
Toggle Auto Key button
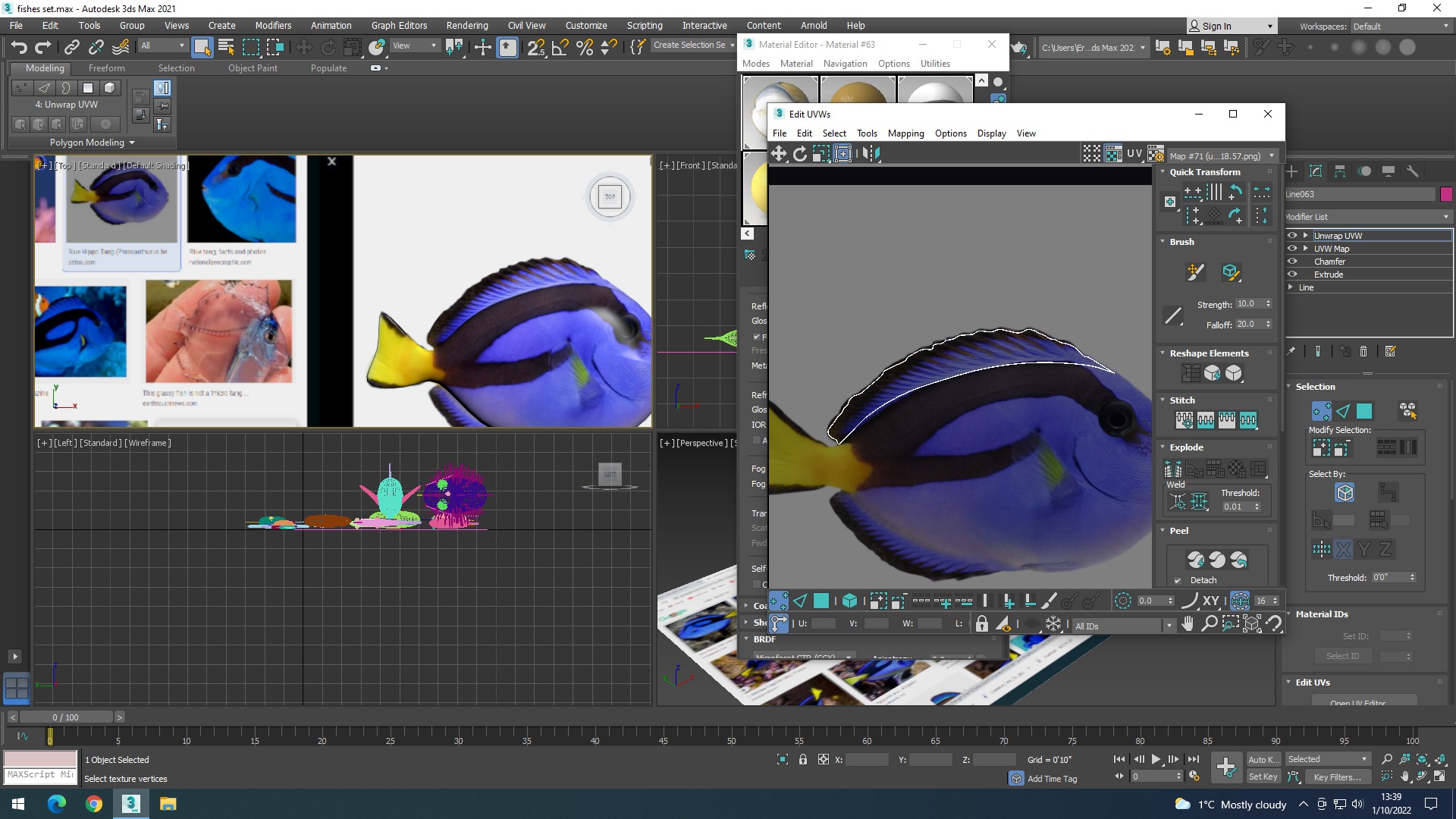[x=1263, y=760]
